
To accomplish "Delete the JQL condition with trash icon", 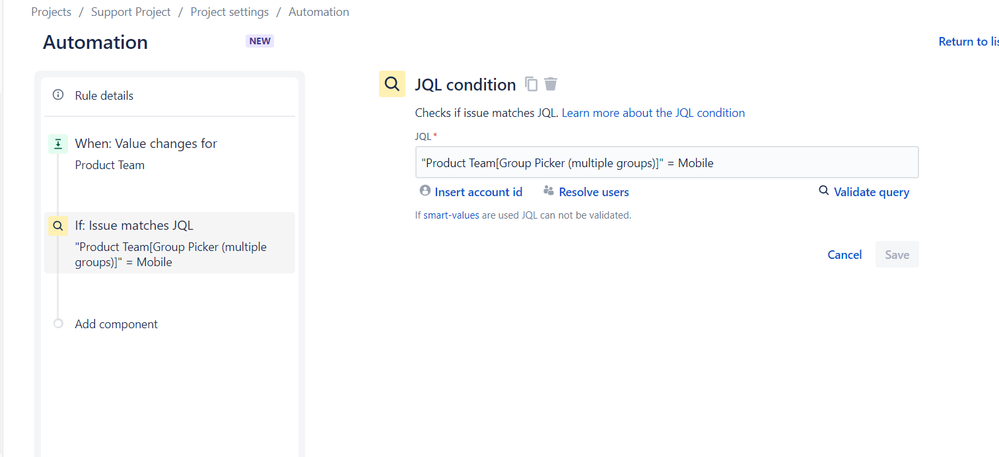I will click(551, 84).
